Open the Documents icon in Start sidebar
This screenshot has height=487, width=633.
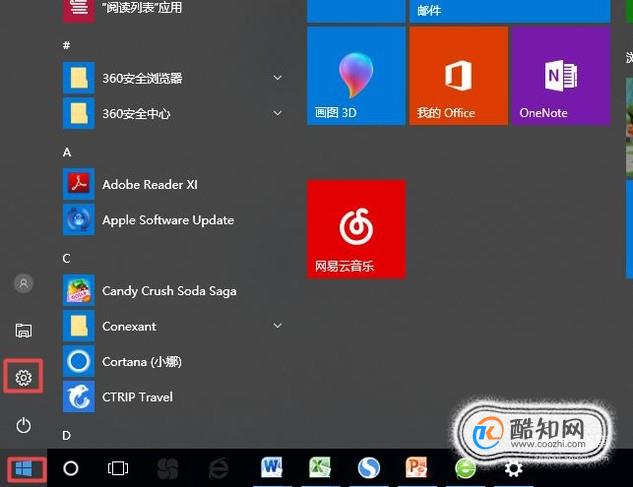tap(23, 330)
